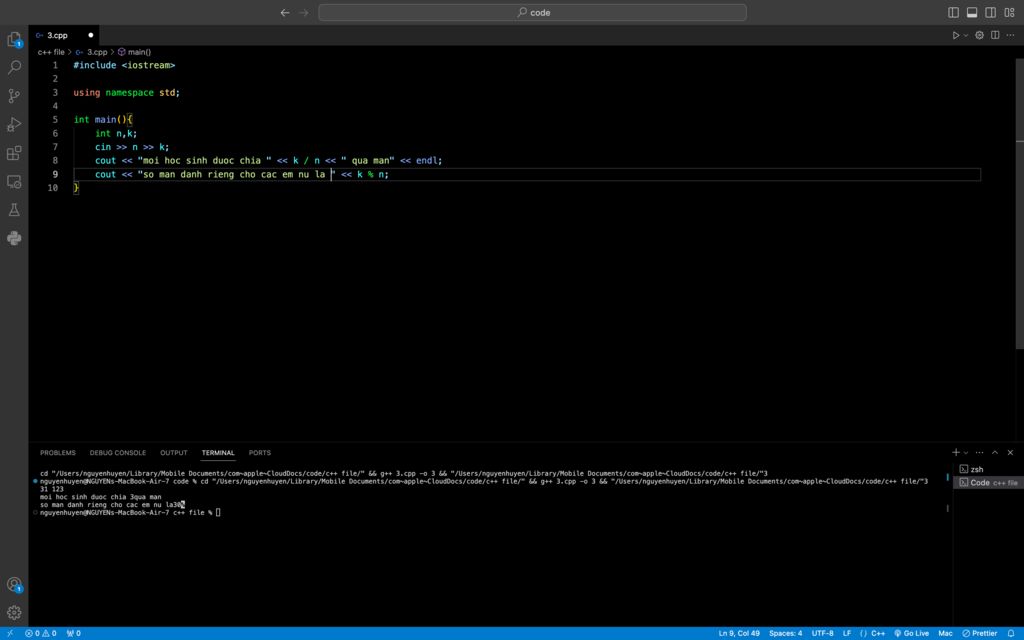Open the editor settings gear icon

tap(979, 35)
